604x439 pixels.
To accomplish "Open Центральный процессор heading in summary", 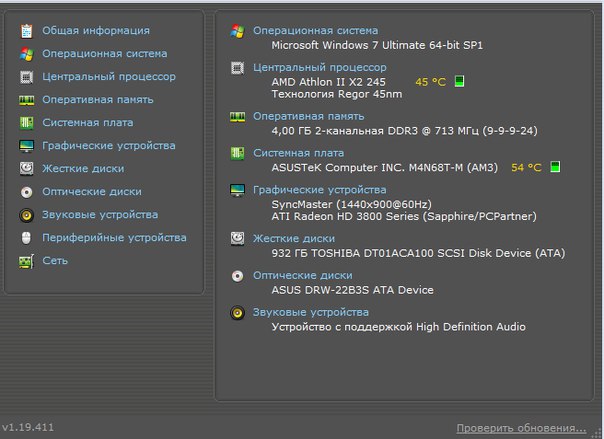I will point(320,67).
